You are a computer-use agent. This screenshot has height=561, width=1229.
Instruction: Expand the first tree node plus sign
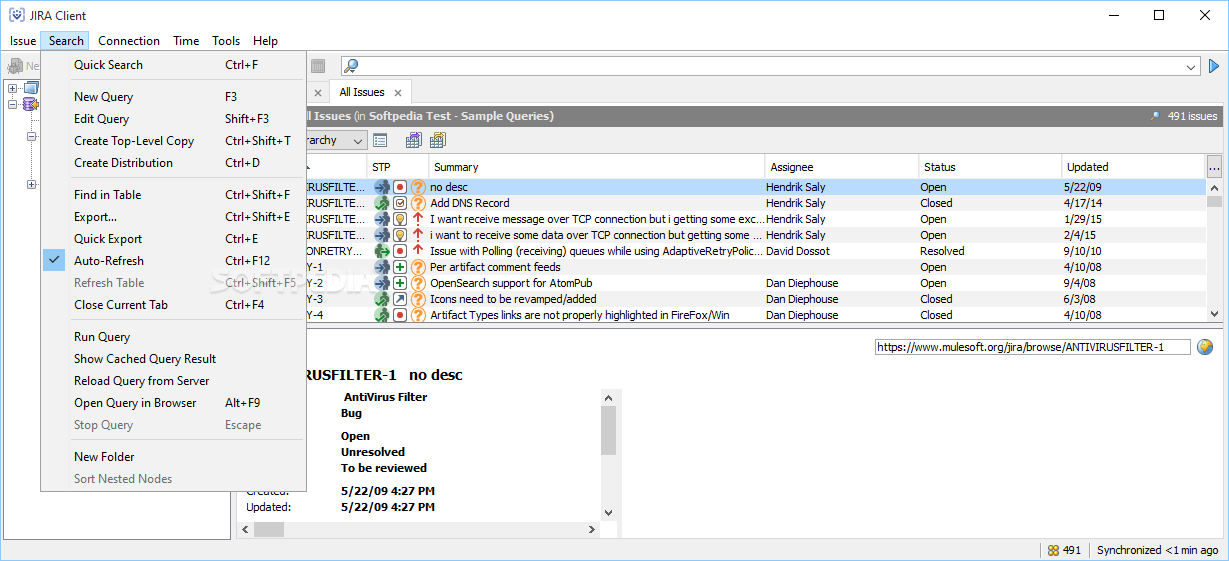(13, 88)
